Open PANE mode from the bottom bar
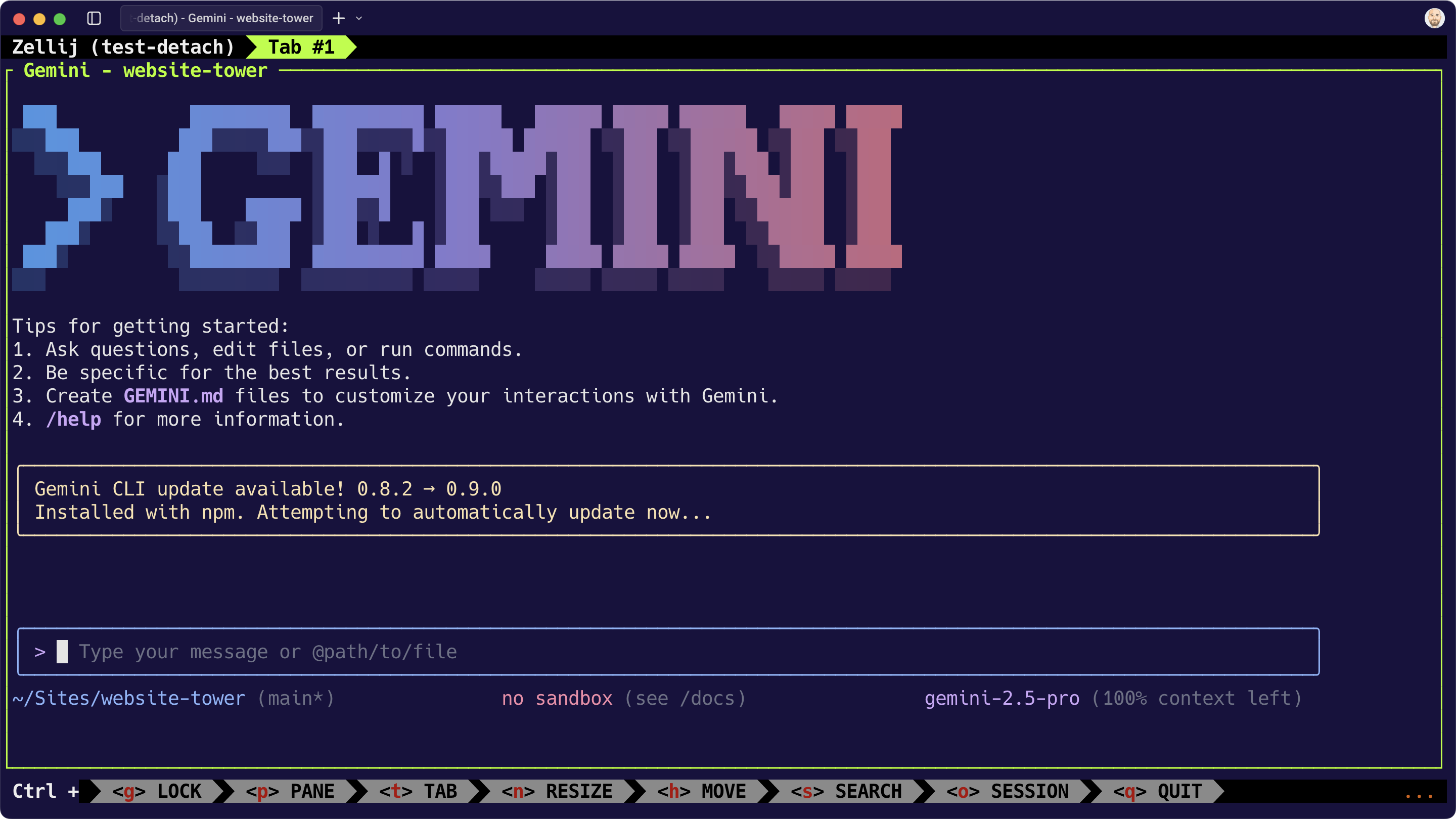Image resolution: width=1456 pixels, height=819 pixels. [292, 791]
